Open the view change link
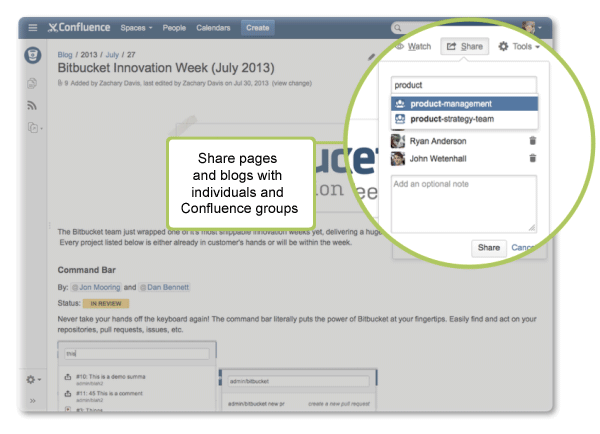Image resolution: width=600 pixels, height=434 pixels. click(292, 83)
